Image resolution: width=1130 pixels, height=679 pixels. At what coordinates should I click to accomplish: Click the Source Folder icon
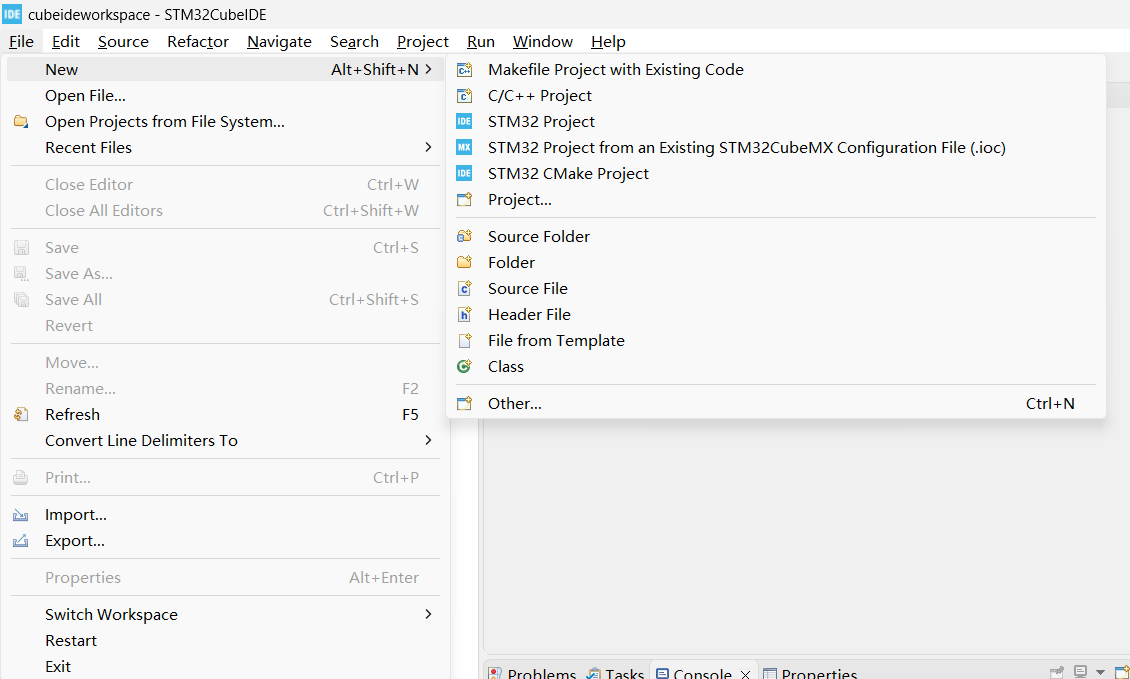[x=464, y=236]
